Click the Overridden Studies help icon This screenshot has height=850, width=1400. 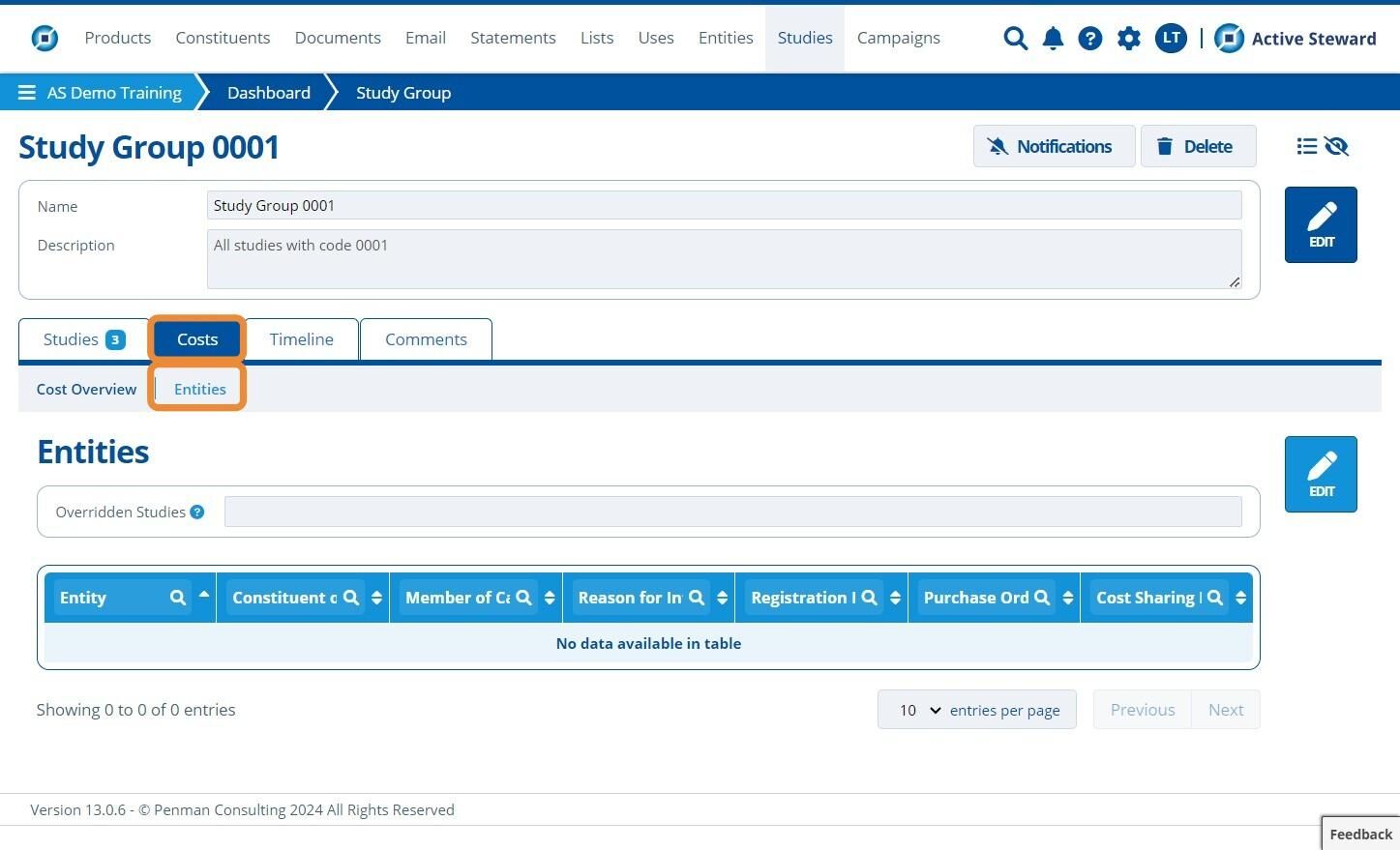pyautogui.click(x=197, y=512)
